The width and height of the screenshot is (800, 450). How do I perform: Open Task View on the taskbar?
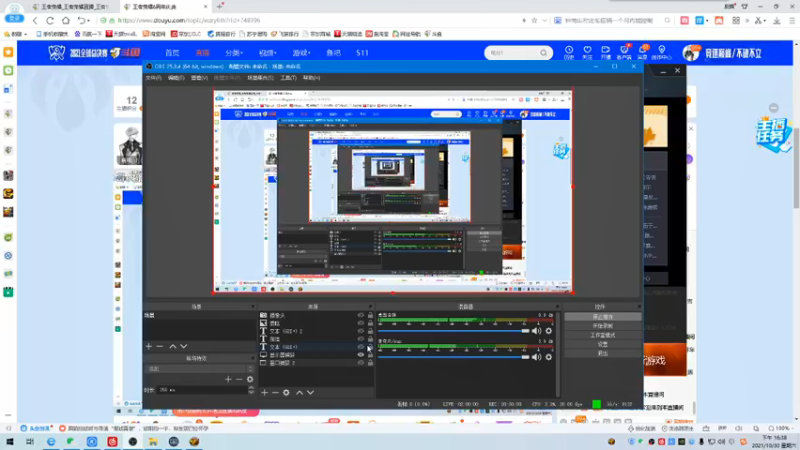point(30,441)
